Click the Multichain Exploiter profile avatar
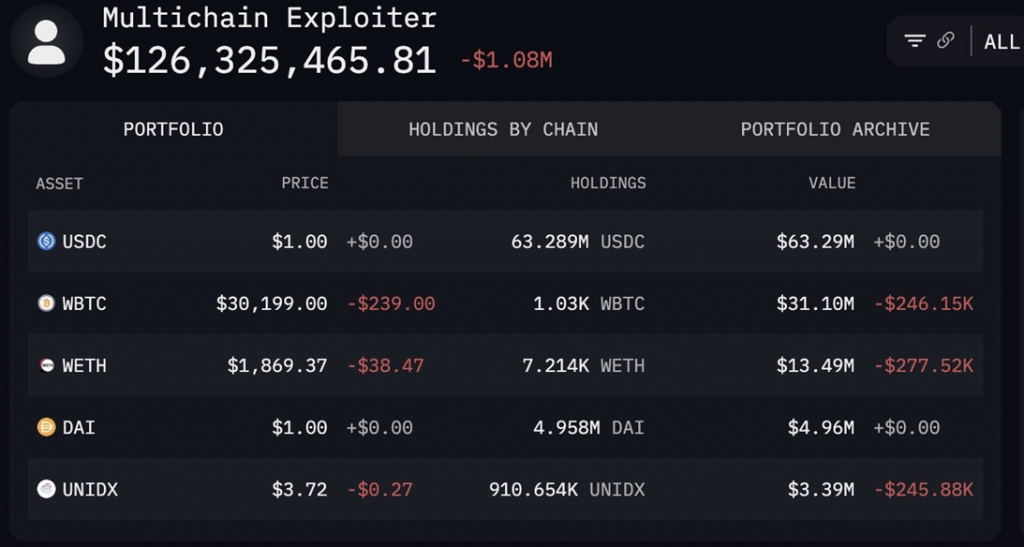This screenshot has width=1024, height=547. [47, 42]
